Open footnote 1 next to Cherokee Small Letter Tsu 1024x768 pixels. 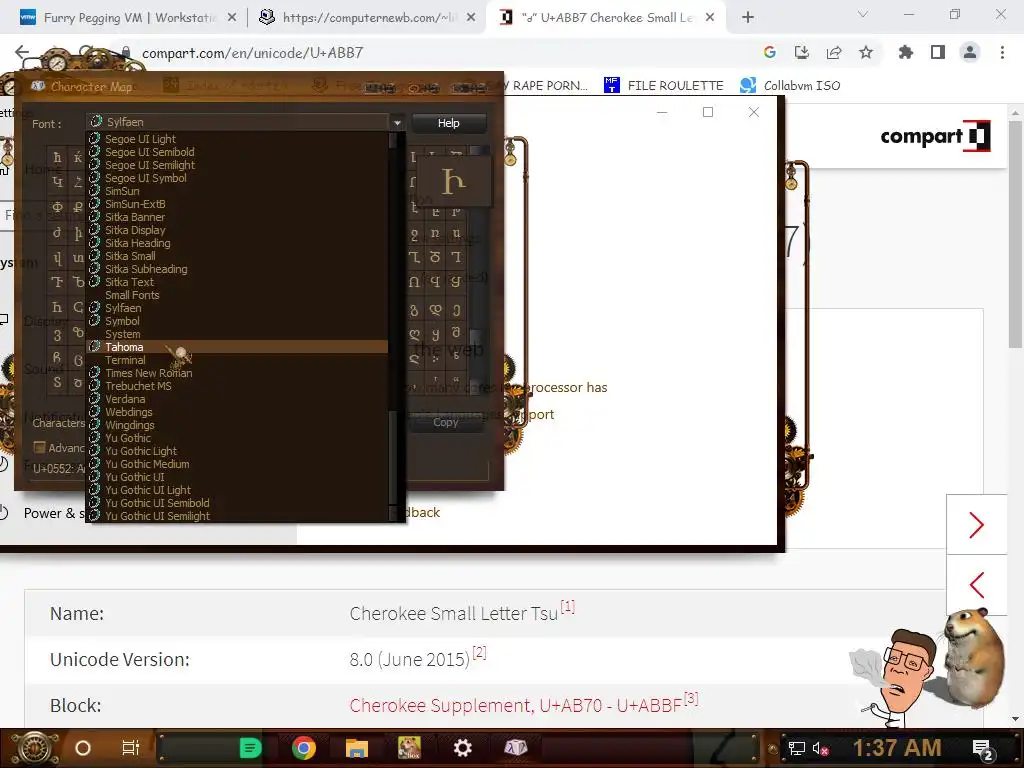568,607
